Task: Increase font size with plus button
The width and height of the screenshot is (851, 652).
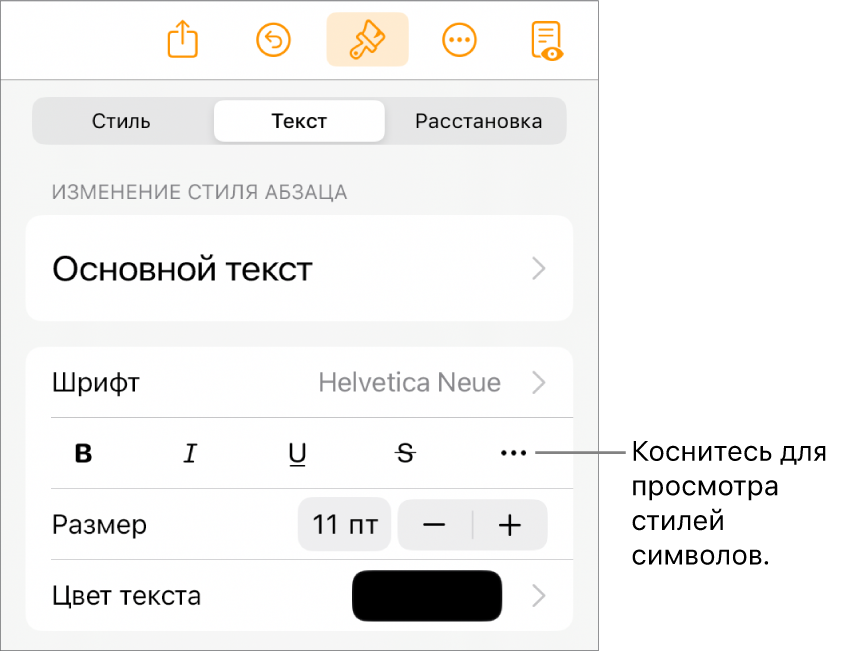Action: click(x=510, y=525)
